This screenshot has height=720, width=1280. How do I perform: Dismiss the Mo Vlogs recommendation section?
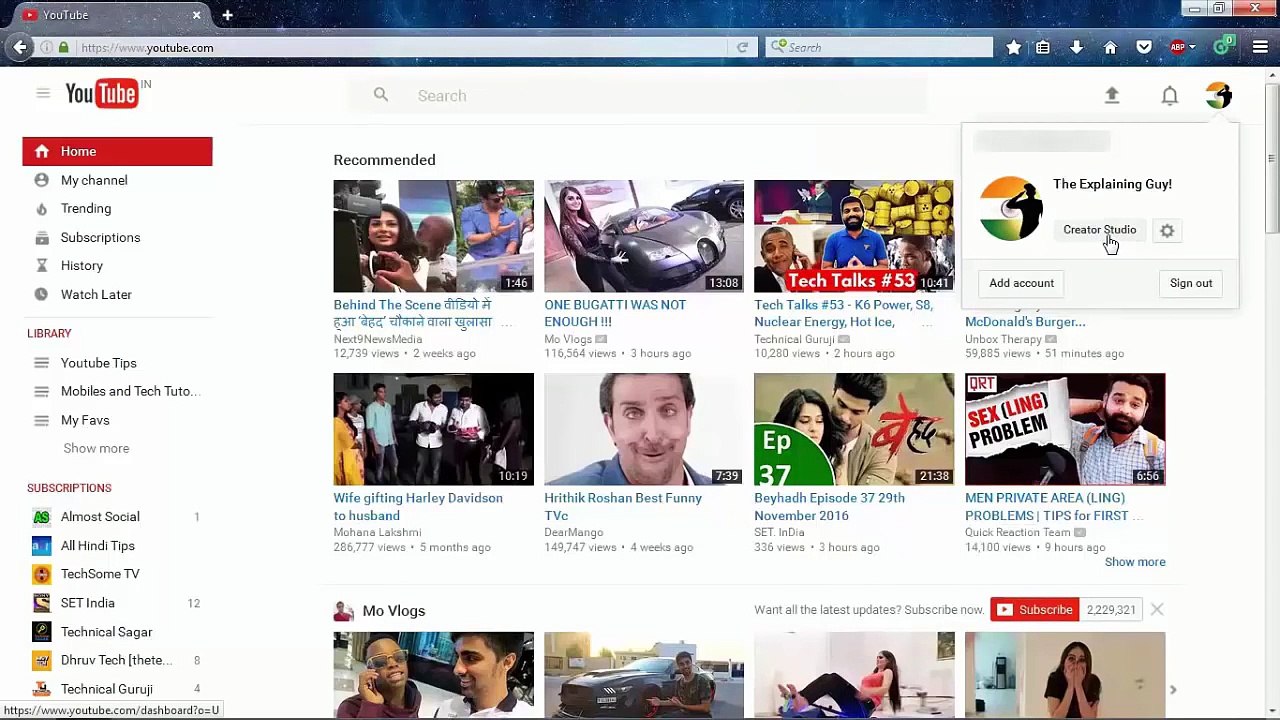pos(1157,610)
